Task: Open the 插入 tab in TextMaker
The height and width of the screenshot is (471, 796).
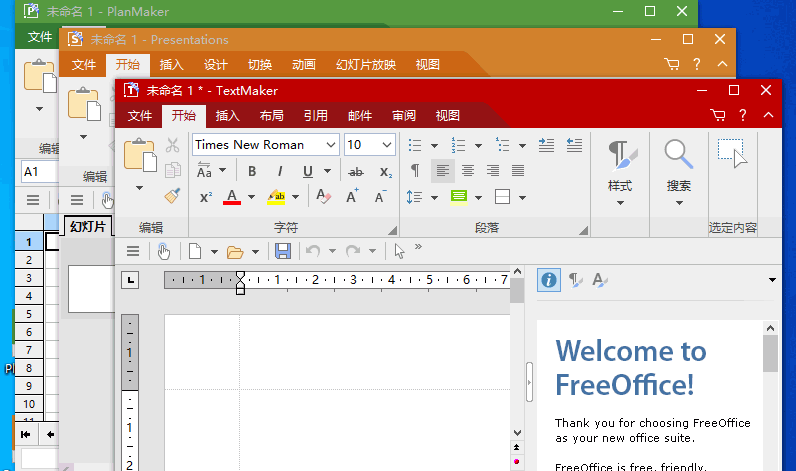Action: coord(228,116)
